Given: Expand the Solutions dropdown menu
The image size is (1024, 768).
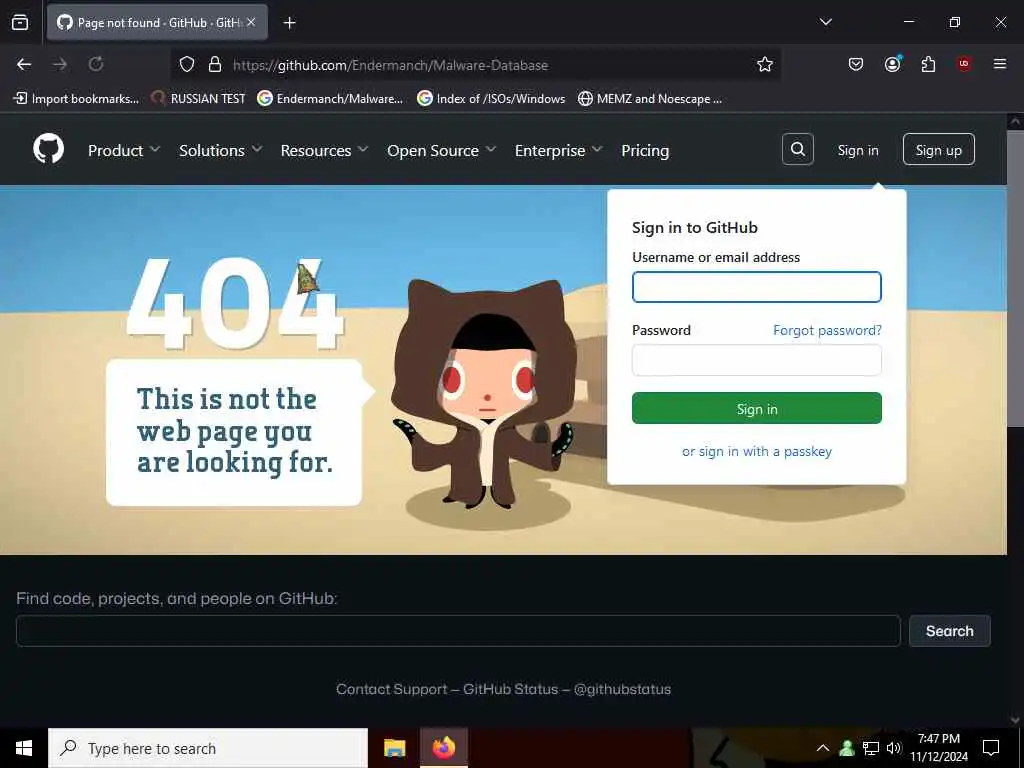Looking at the screenshot, I should [221, 150].
